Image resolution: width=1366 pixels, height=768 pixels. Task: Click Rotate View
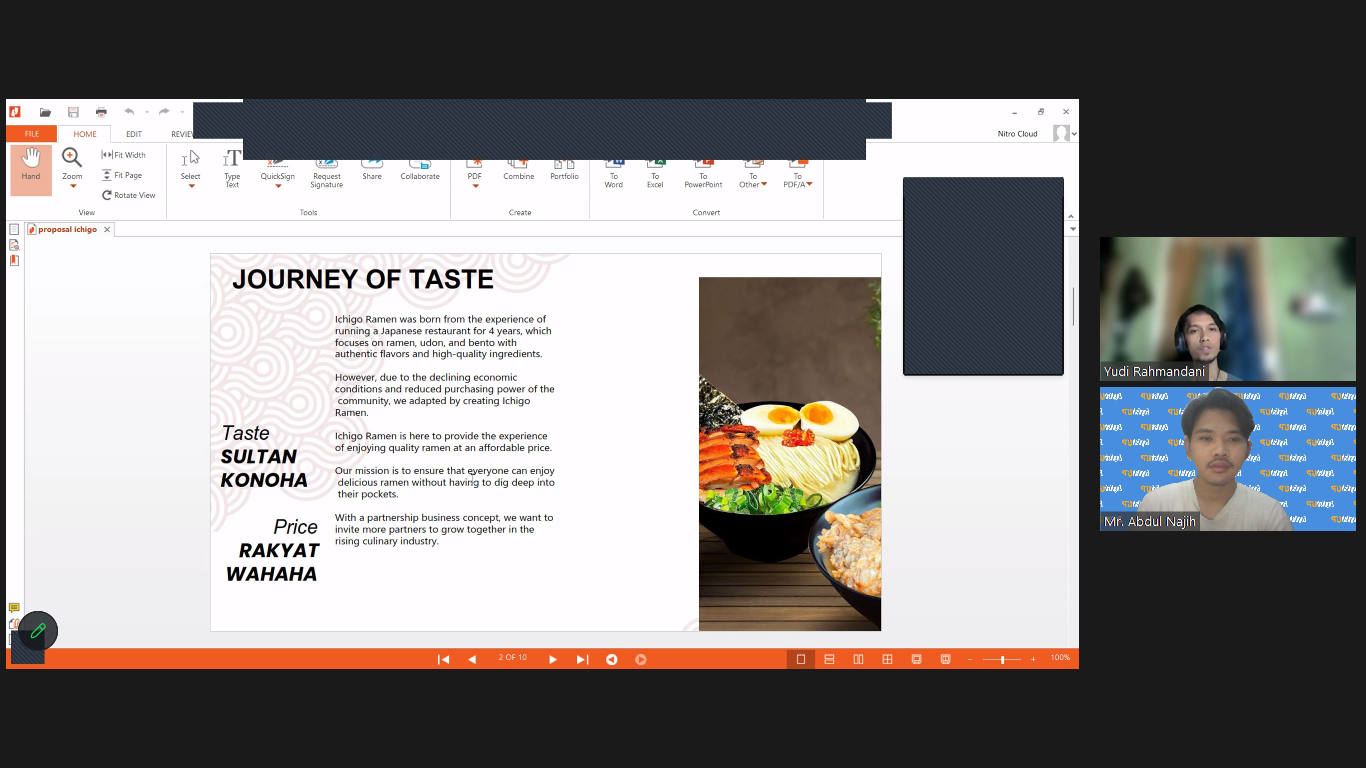(128, 195)
